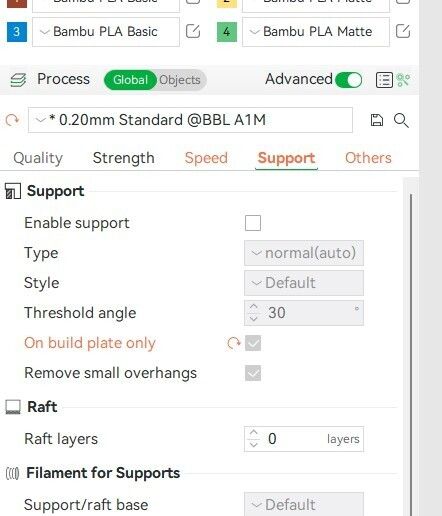This screenshot has height=516, width=442.
Task: Open filament 3 Bambu PLA Basic dropdown
Action: click(x=106, y=32)
